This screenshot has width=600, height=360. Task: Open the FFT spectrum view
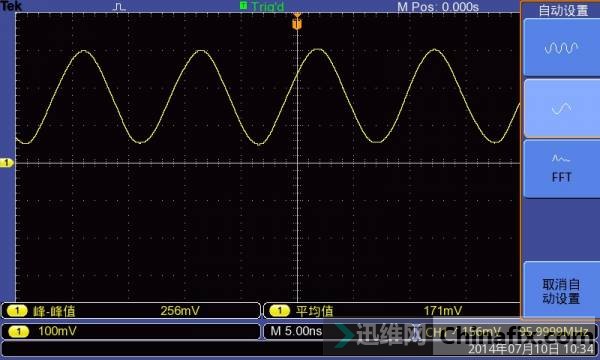pos(561,169)
